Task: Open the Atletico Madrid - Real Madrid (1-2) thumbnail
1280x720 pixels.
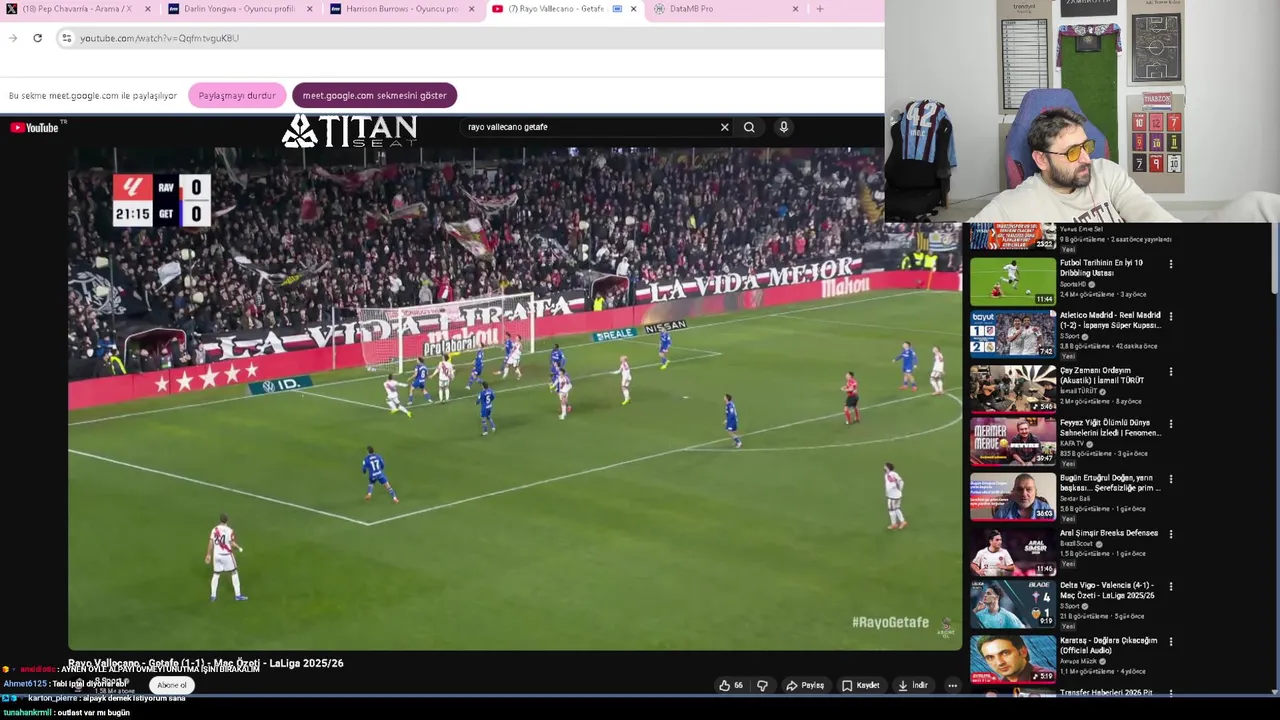Action: pos(1012,333)
